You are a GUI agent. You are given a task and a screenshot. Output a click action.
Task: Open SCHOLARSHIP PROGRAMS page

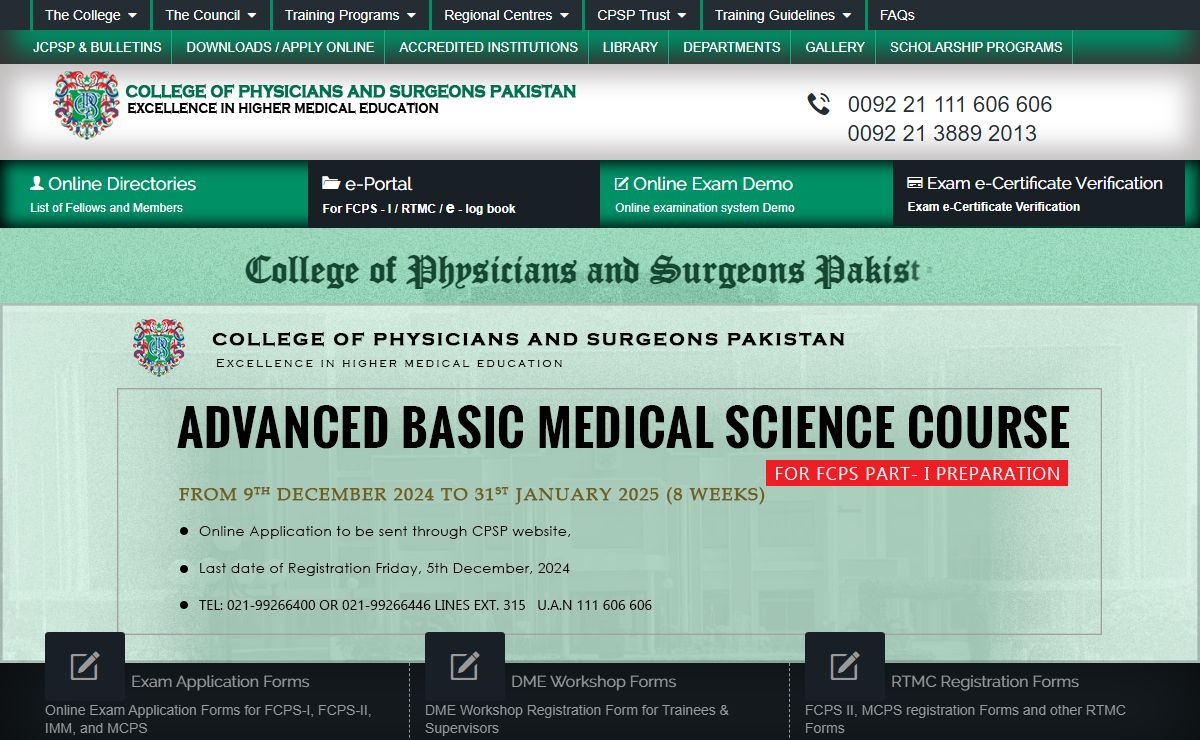coord(976,47)
